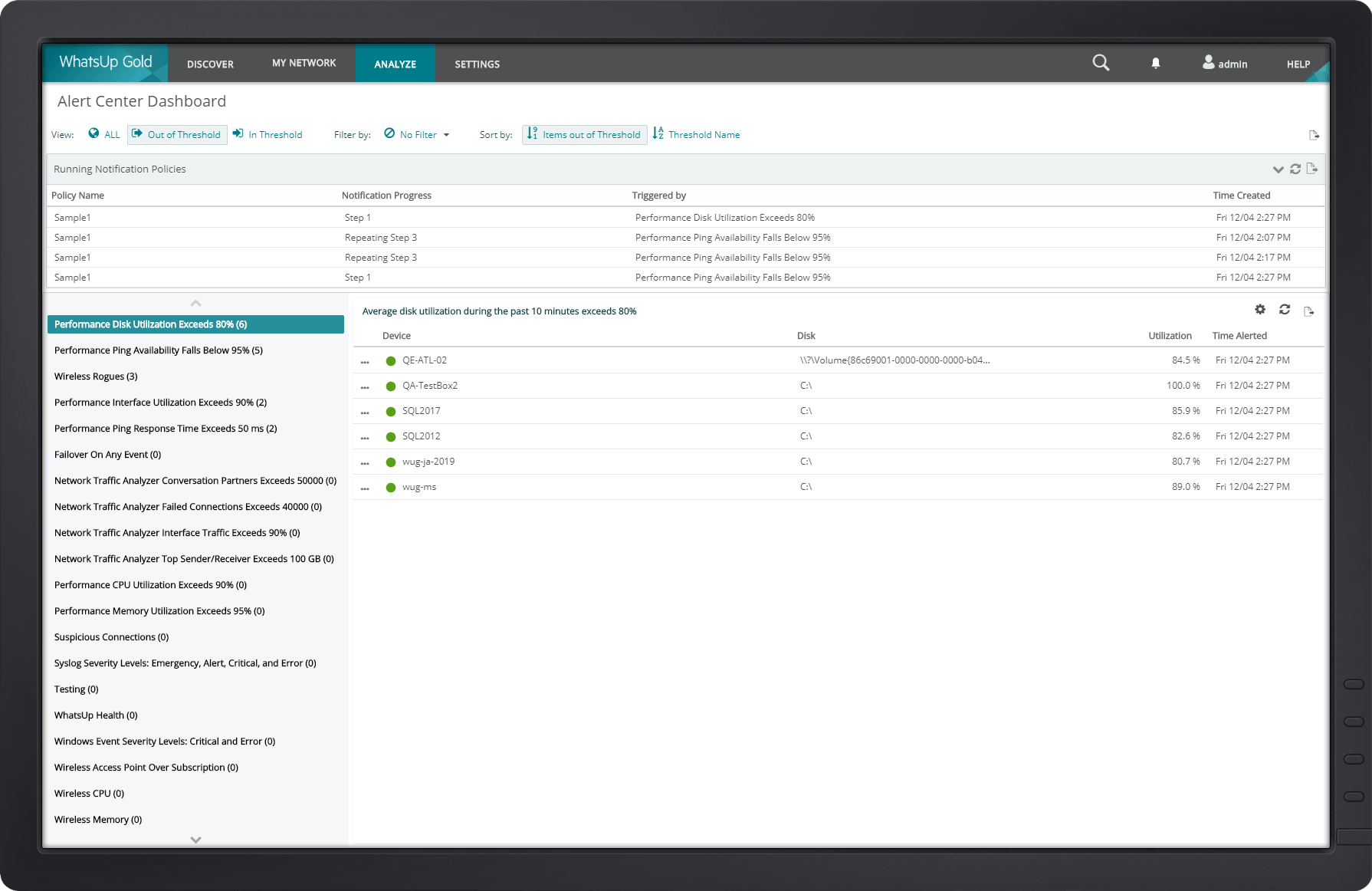Refresh the disk utilization panel
The width and height of the screenshot is (1372, 891).
point(1285,310)
